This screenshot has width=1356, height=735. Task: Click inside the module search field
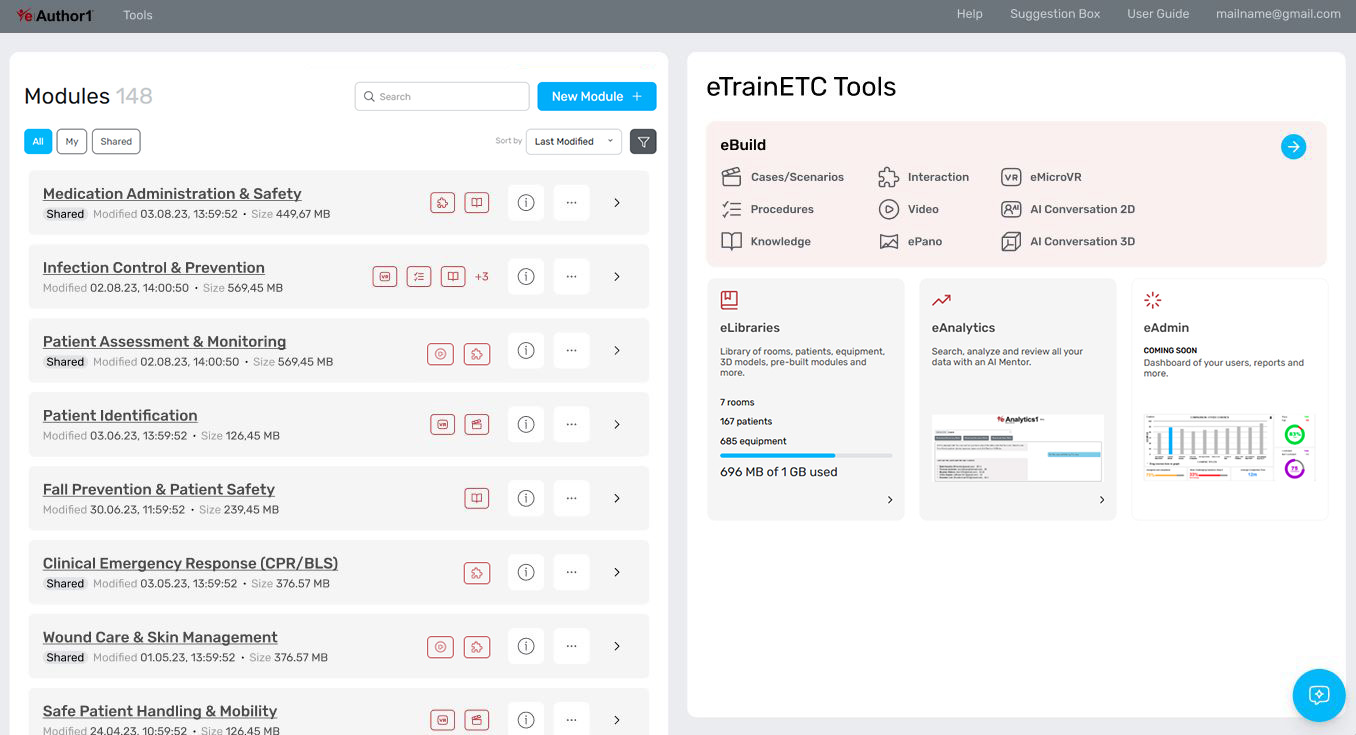pos(441,95)
